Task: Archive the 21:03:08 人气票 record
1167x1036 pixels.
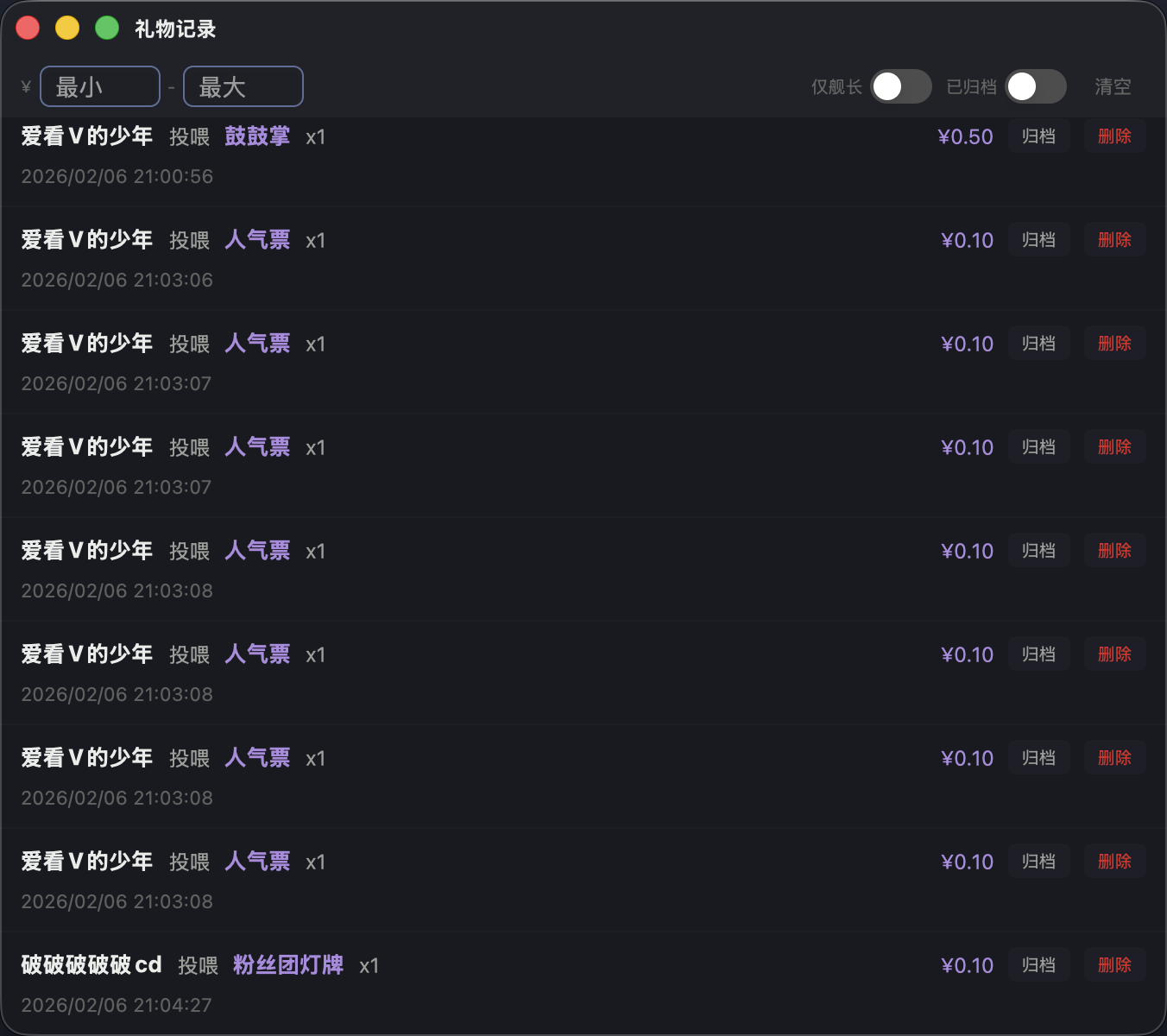Action: [x=1038, y=550]
